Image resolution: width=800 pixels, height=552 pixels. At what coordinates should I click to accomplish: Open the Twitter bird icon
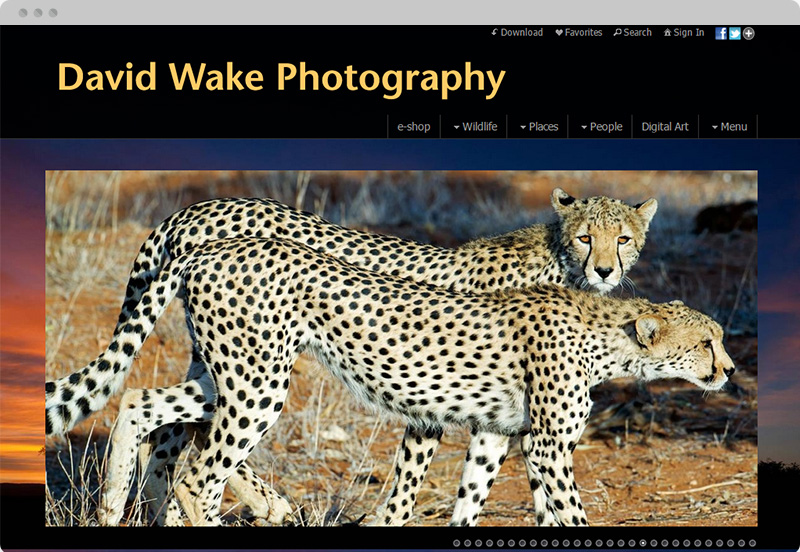click(735, 33)
